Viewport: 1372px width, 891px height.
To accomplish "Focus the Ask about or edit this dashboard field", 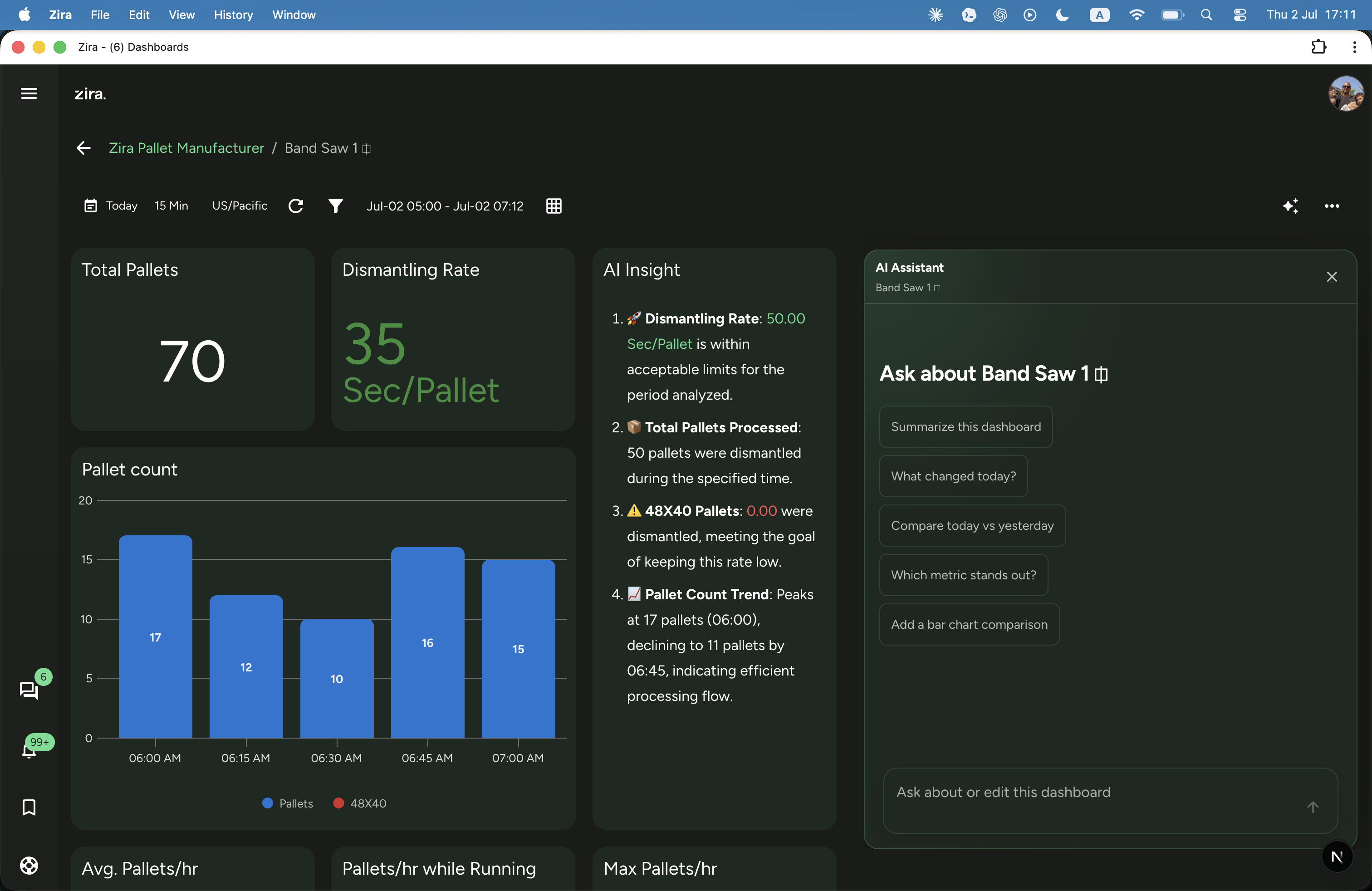I will [x=1110, y=800].
